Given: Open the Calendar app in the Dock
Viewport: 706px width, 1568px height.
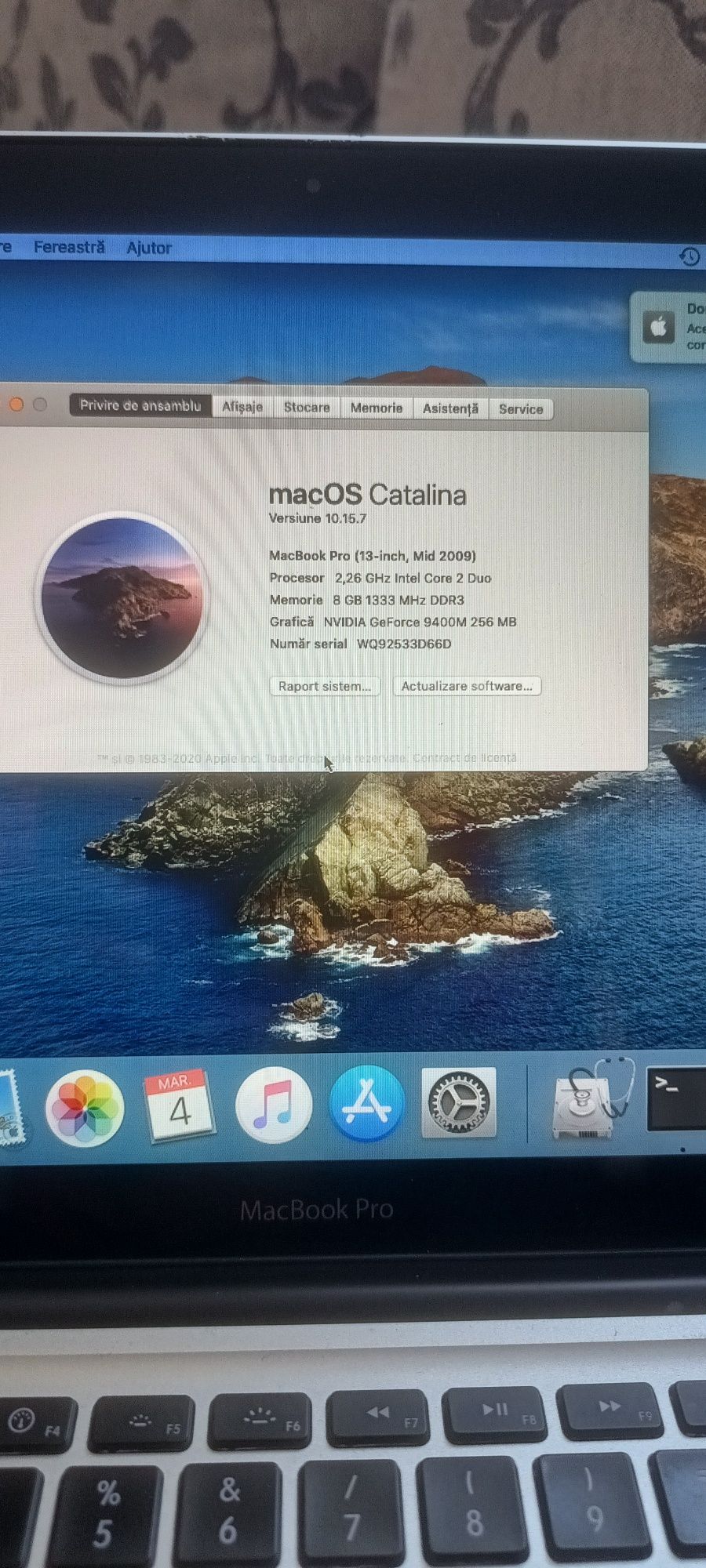Looking at the screenshot, I should (x=180, y=1105).
